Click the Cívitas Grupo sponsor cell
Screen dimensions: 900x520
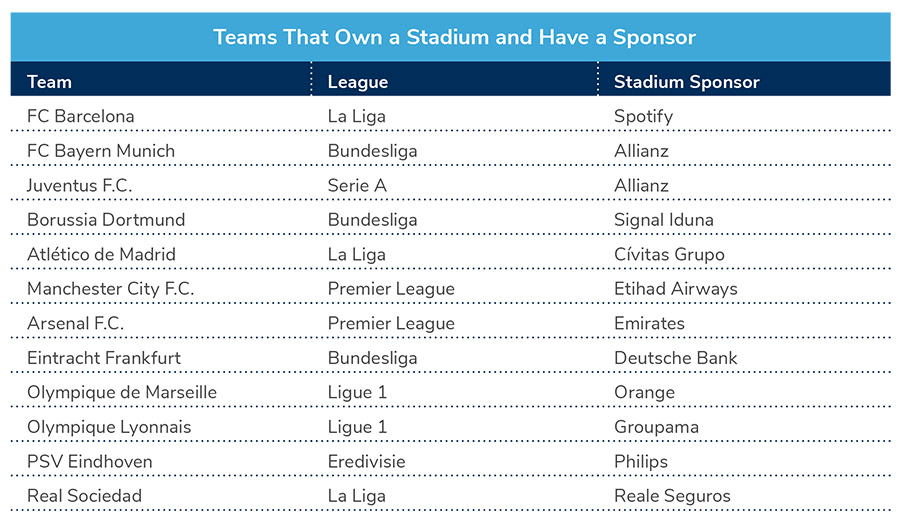(x=669, y=254)
